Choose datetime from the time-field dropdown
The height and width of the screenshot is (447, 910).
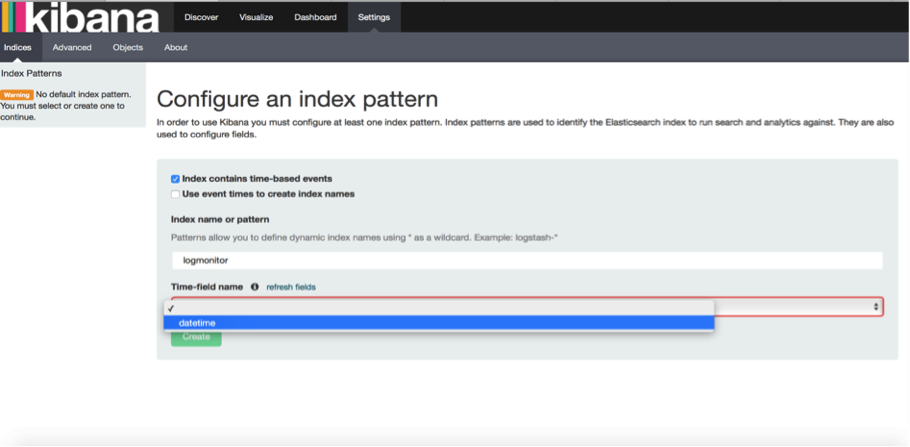coord(439,323)
